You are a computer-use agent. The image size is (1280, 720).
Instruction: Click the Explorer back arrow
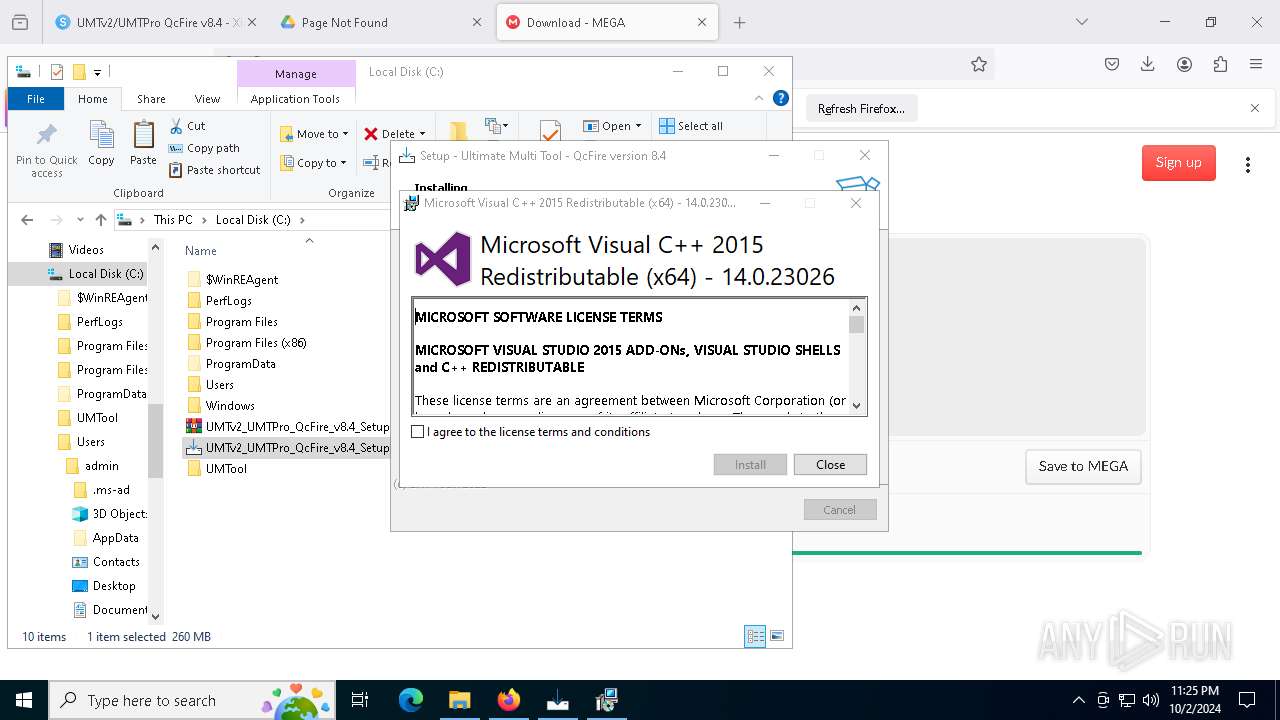(x=27, y=220)
